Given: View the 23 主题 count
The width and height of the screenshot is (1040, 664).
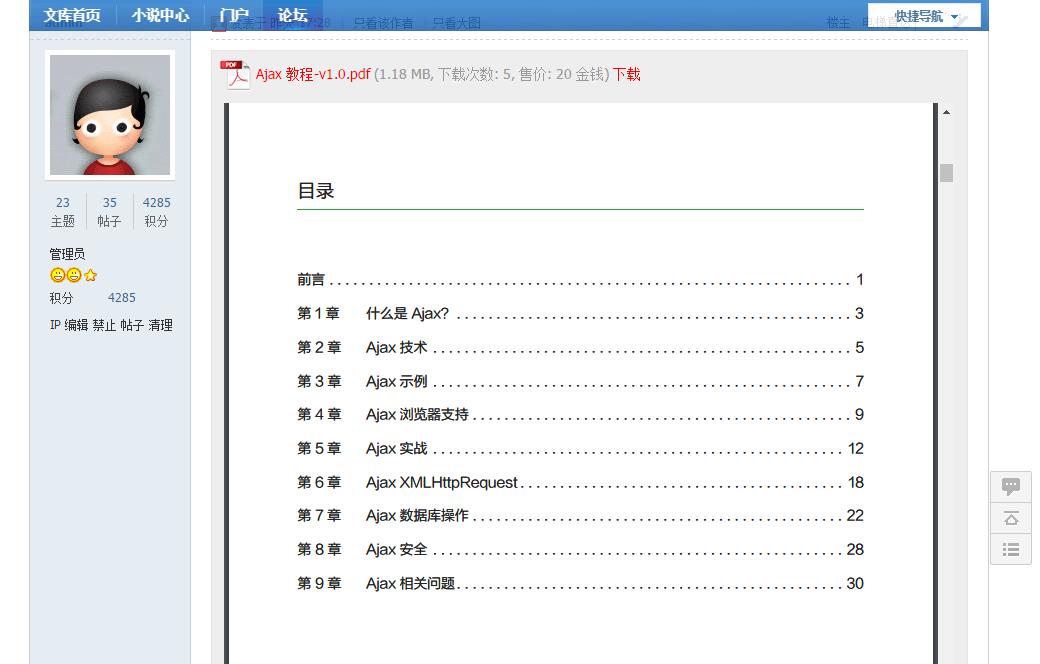Looking at the screenshot, I should [63, 212].
